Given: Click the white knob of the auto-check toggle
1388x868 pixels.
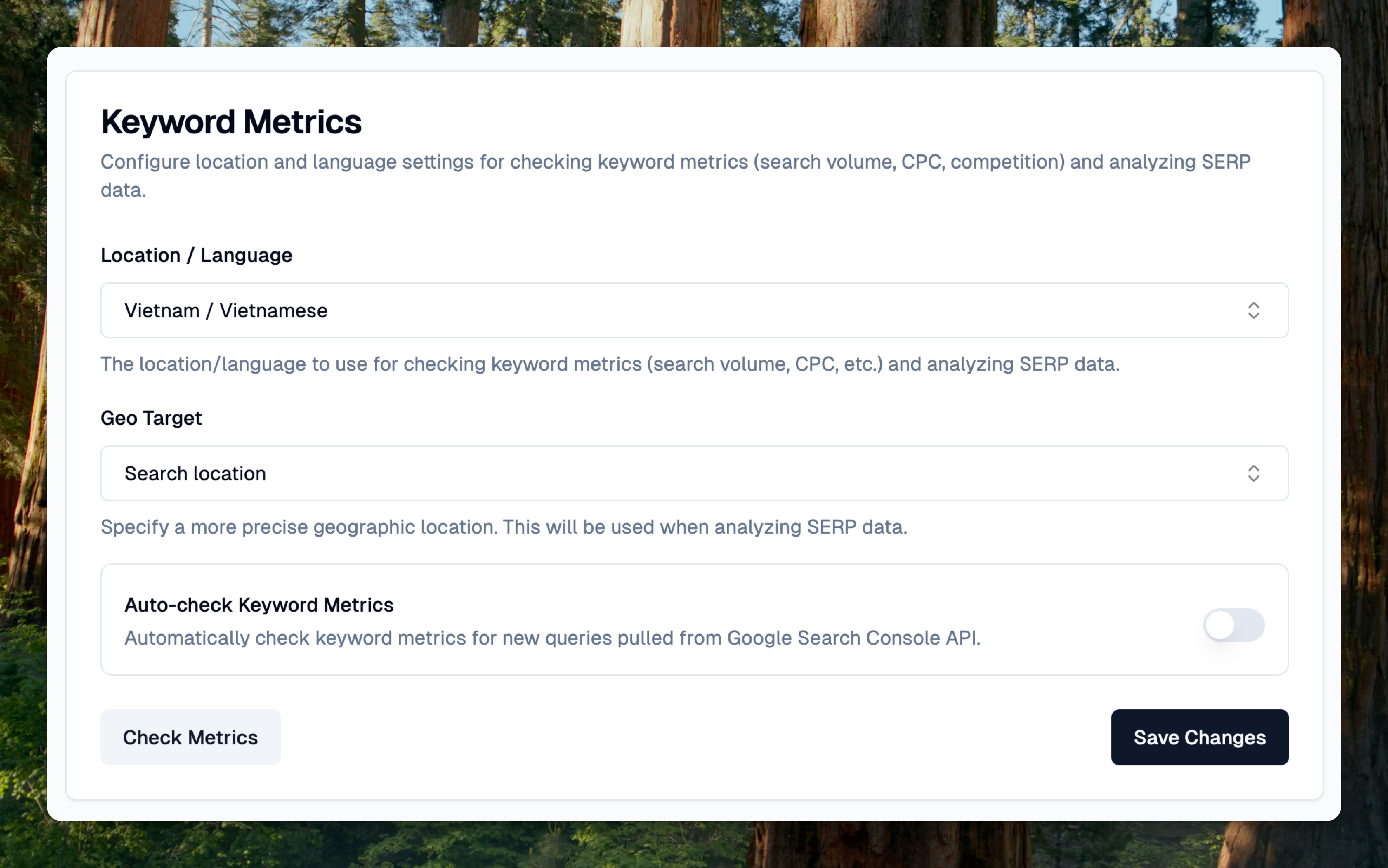Looking at the screenshot, I should coord(1220,625).
